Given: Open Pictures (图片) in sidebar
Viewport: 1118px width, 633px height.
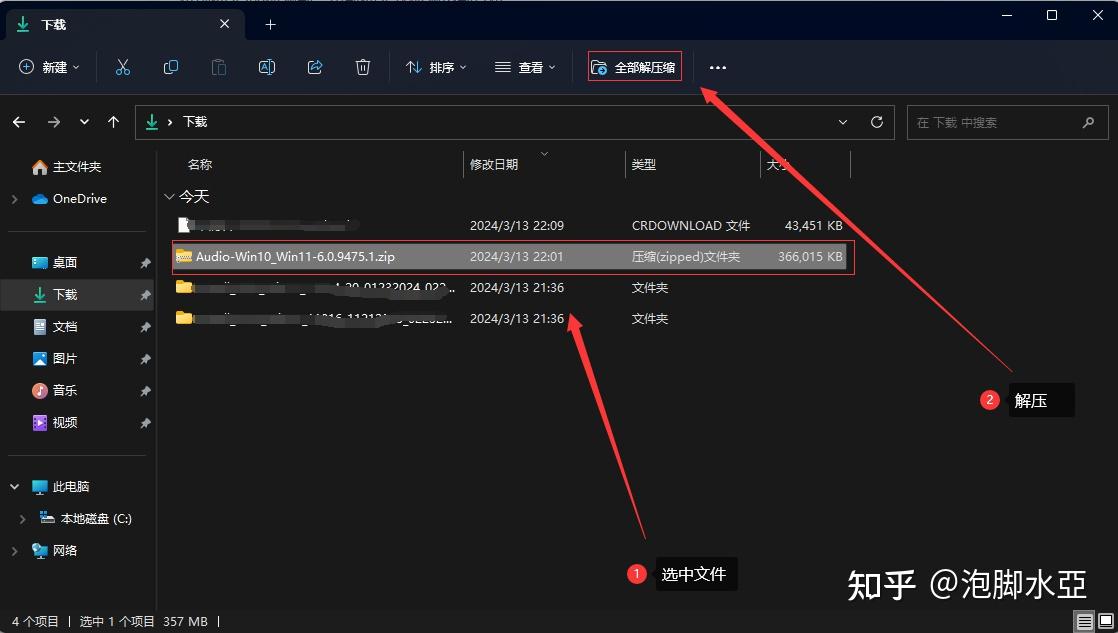Looking at the screenshot, I should [55, 359].
